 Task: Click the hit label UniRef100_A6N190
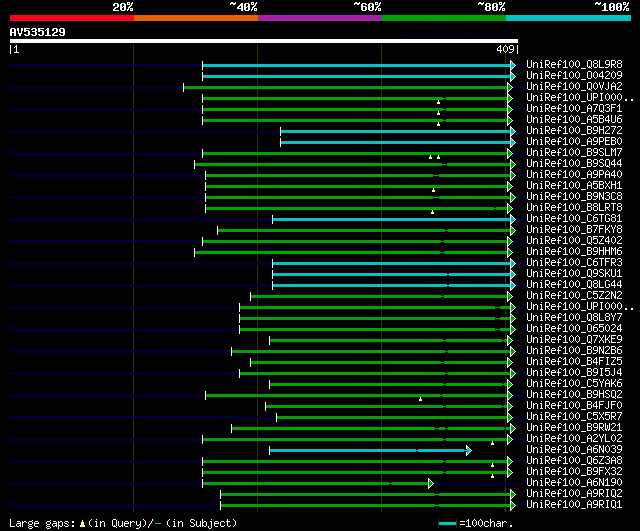point(574,483)
